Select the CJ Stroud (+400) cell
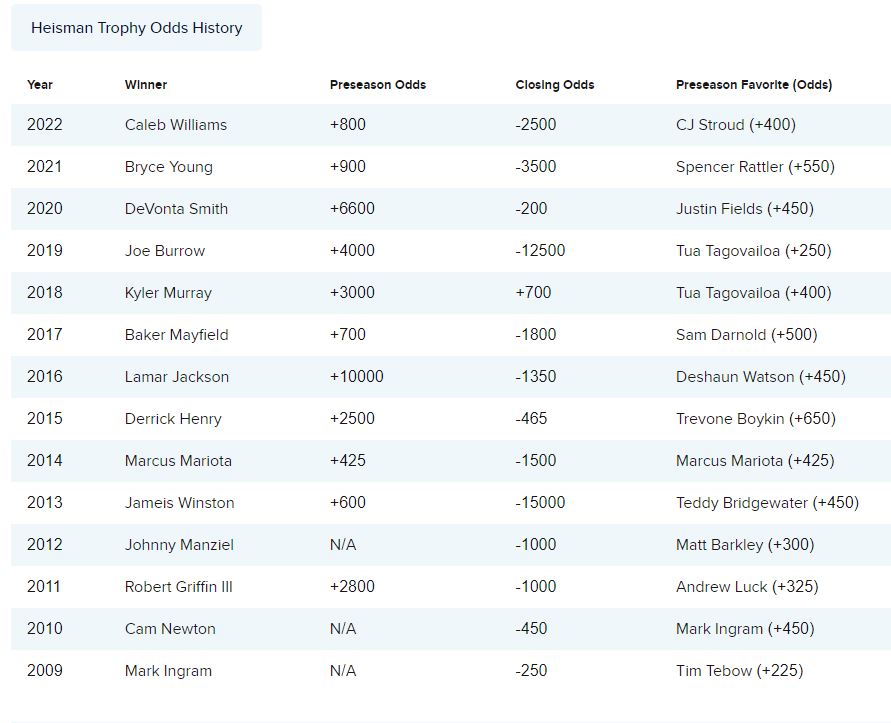Screen dimensions: 891x723 [x=736, y=124]
